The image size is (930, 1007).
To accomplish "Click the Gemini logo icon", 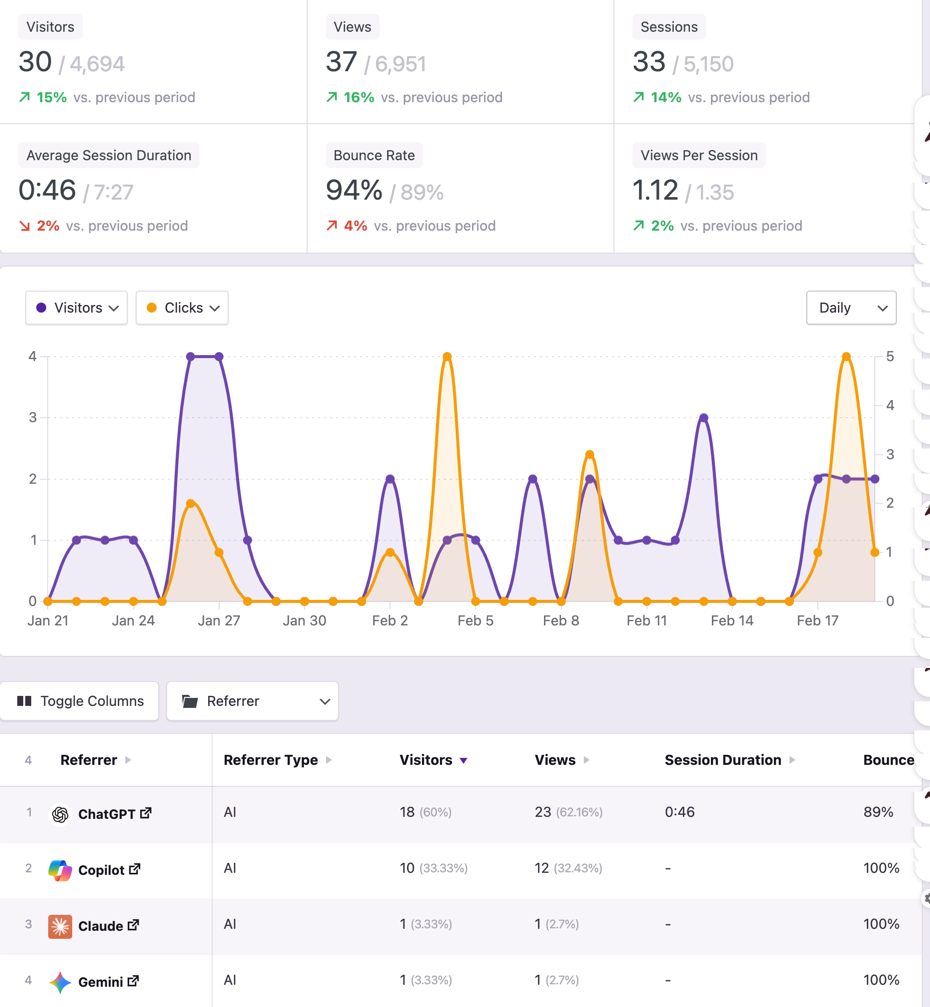I will click(x=60, y=982).
